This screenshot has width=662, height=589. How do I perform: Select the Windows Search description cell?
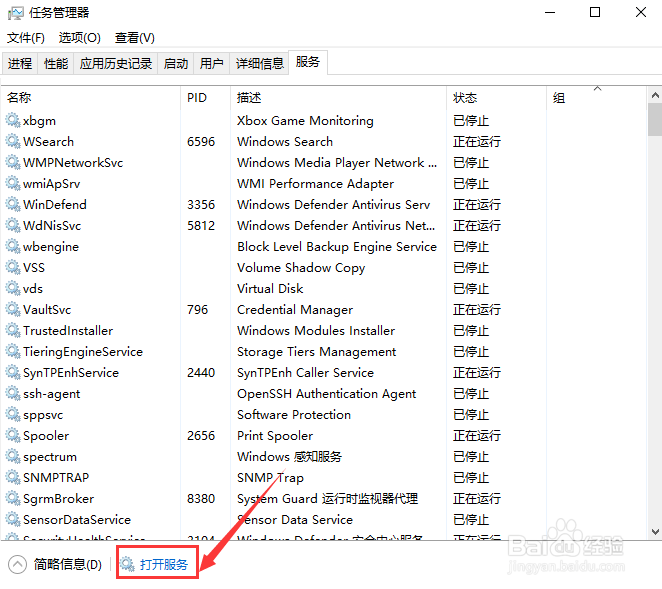[x=285, y=141]
